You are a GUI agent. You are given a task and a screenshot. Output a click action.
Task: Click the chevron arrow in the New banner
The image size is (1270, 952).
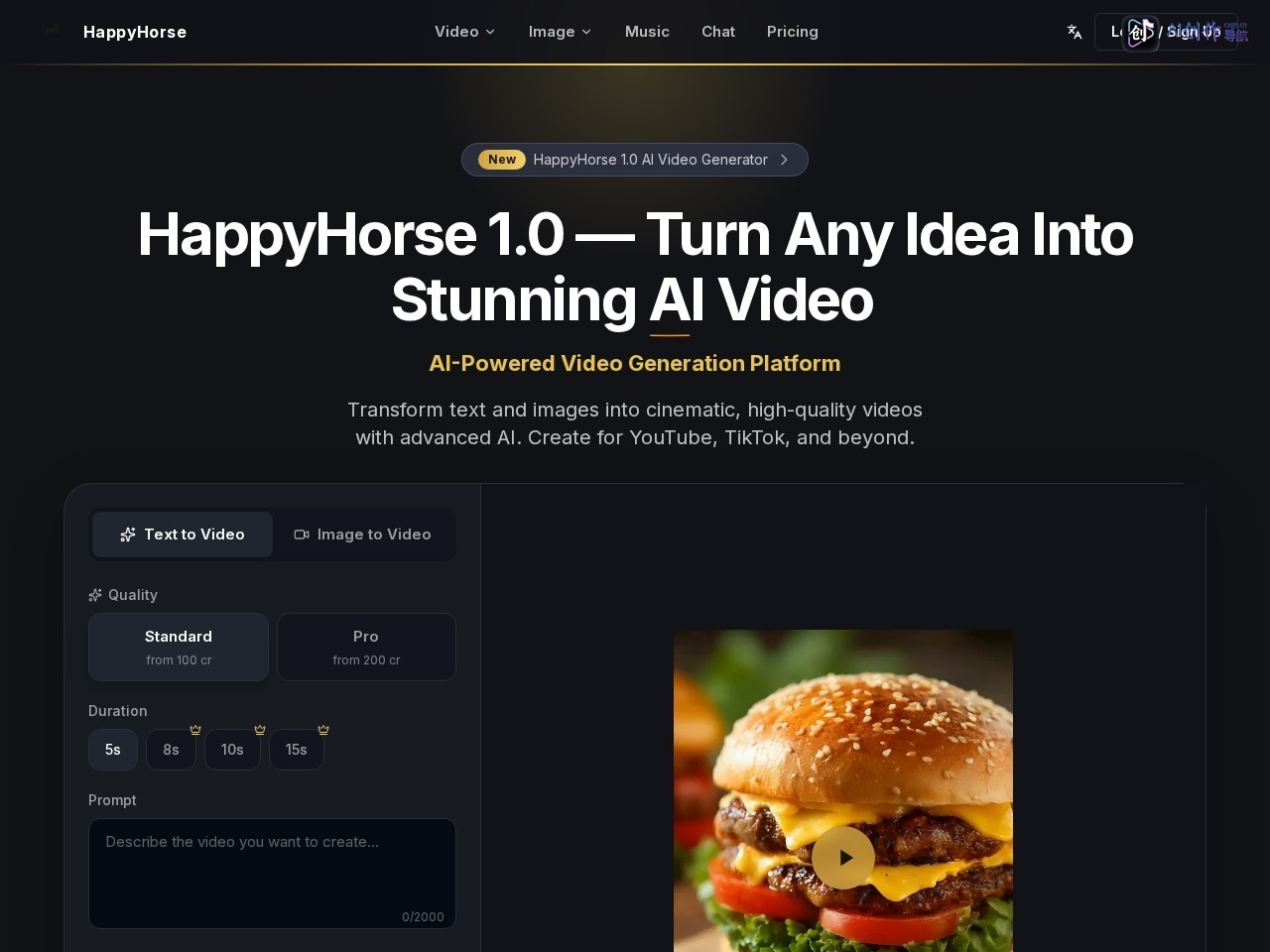pos(784,160)
